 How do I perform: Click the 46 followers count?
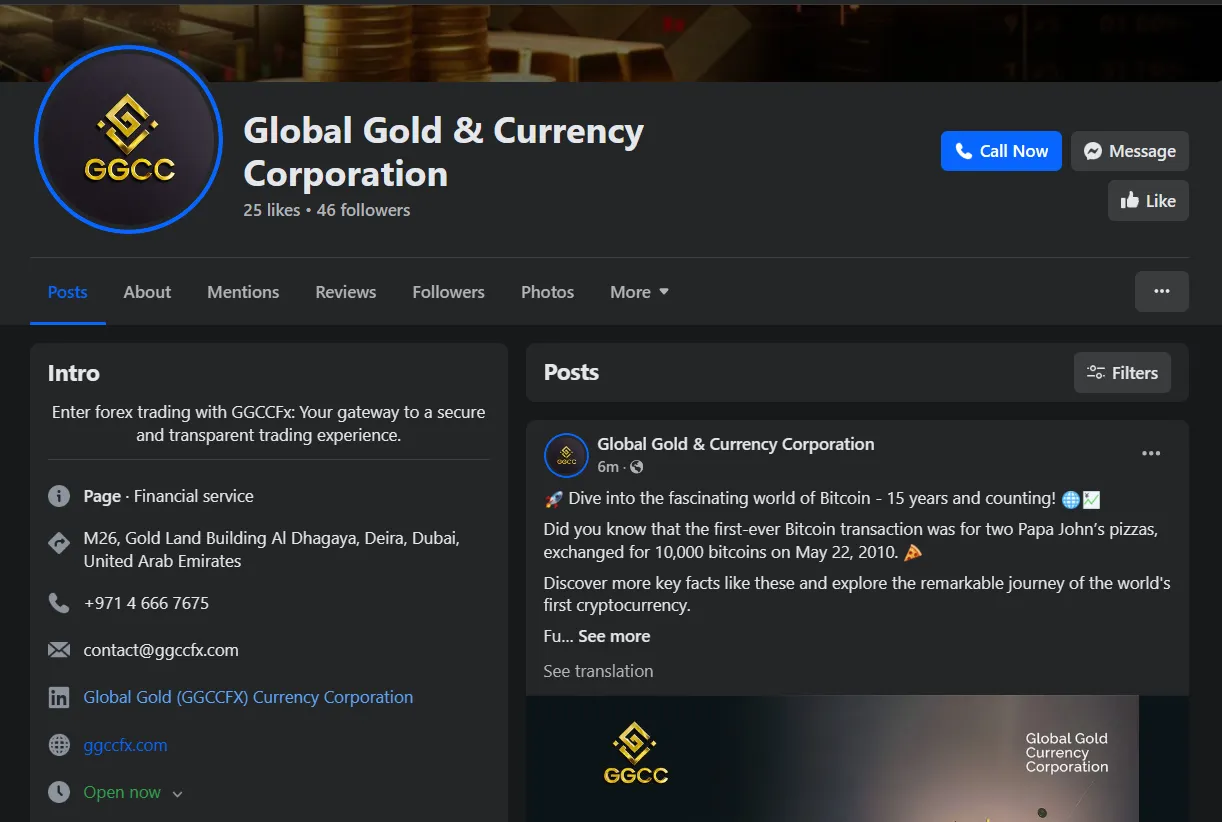pyautogui.click(x=364, y=210)
